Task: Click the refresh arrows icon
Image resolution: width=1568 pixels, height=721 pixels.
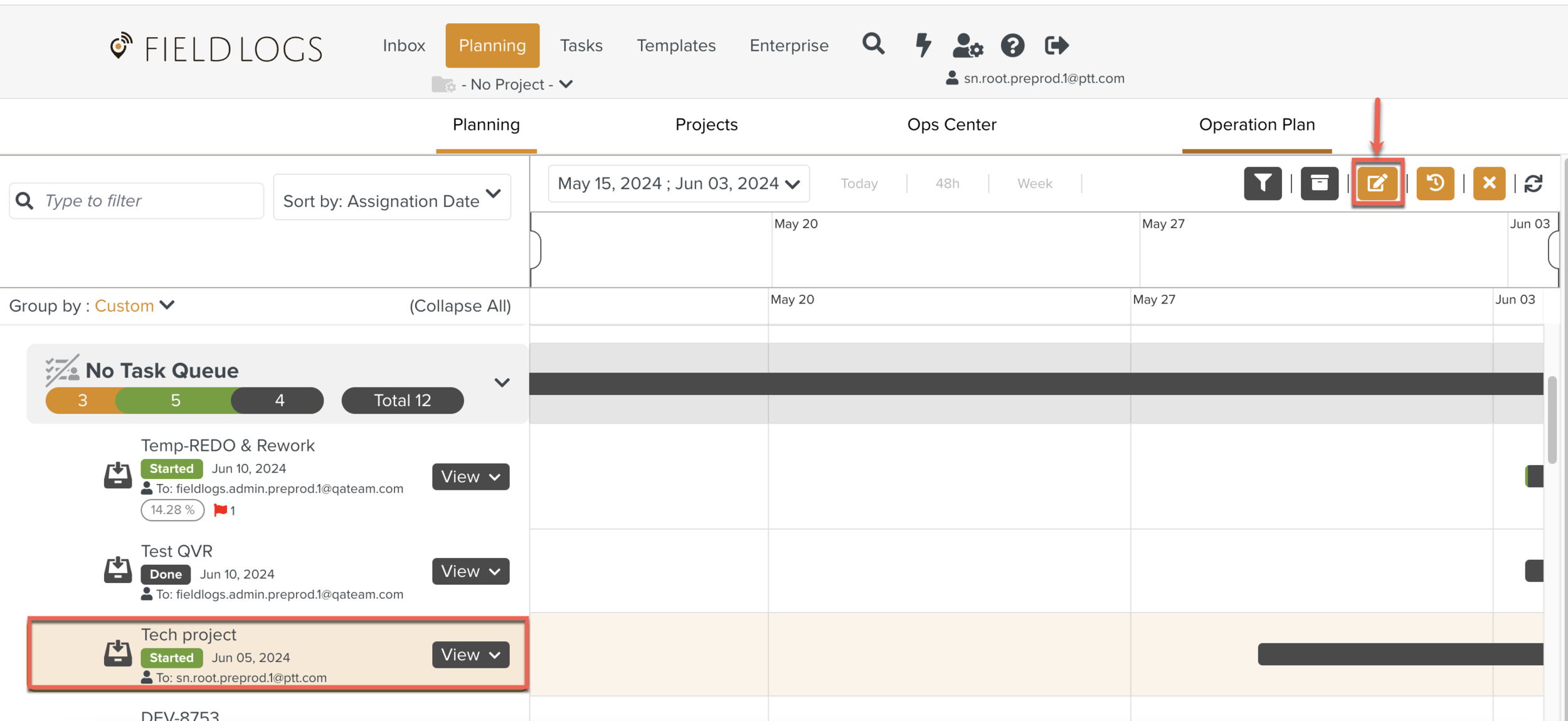Action: (1534, 183)
